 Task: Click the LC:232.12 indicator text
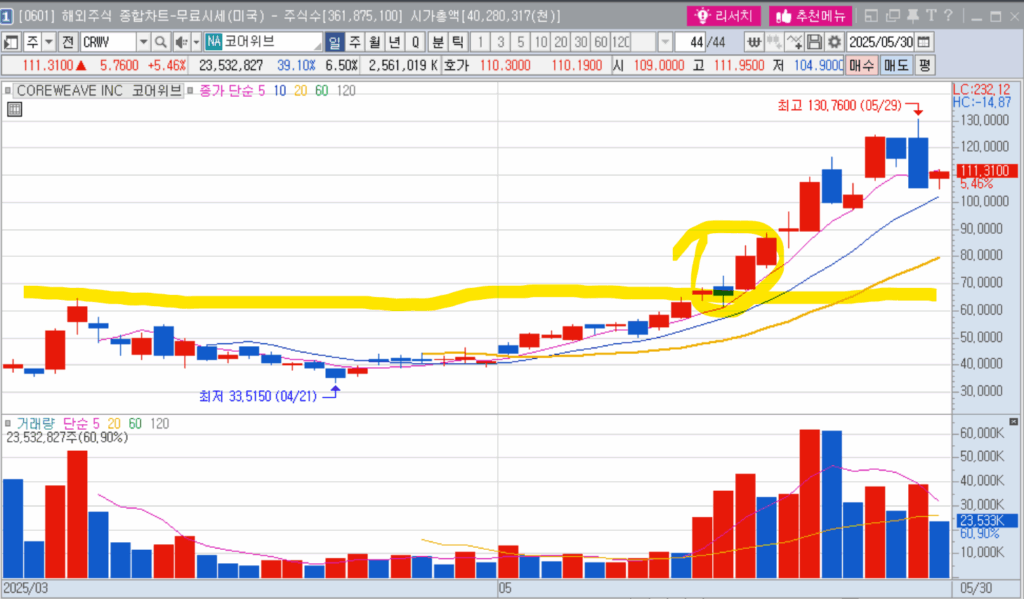pyautogui.click(x=982, y=89)
